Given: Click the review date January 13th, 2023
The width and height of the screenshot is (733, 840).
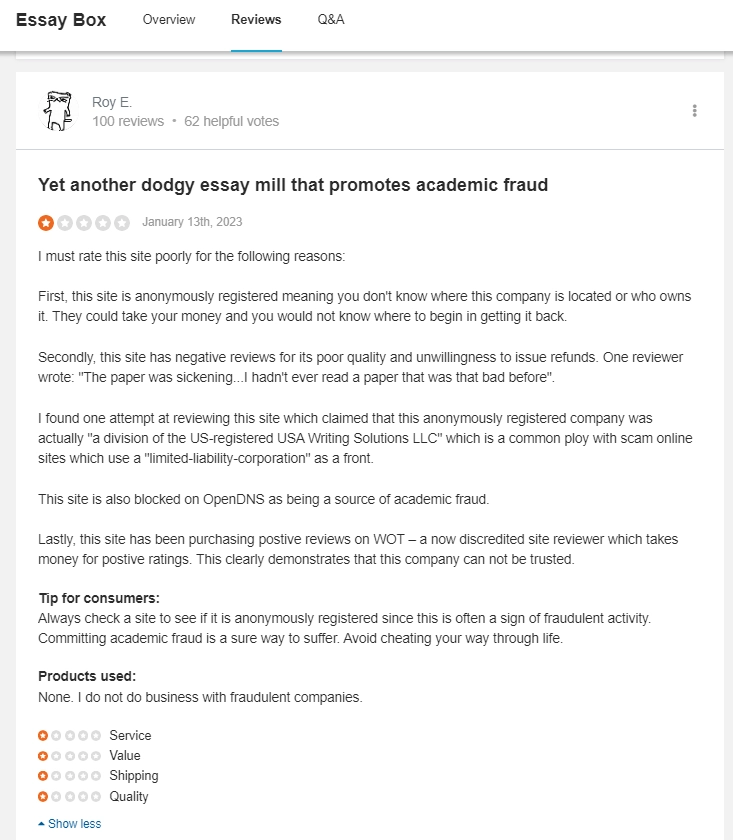Looking at the screenshot, I should tap(192, 222).
